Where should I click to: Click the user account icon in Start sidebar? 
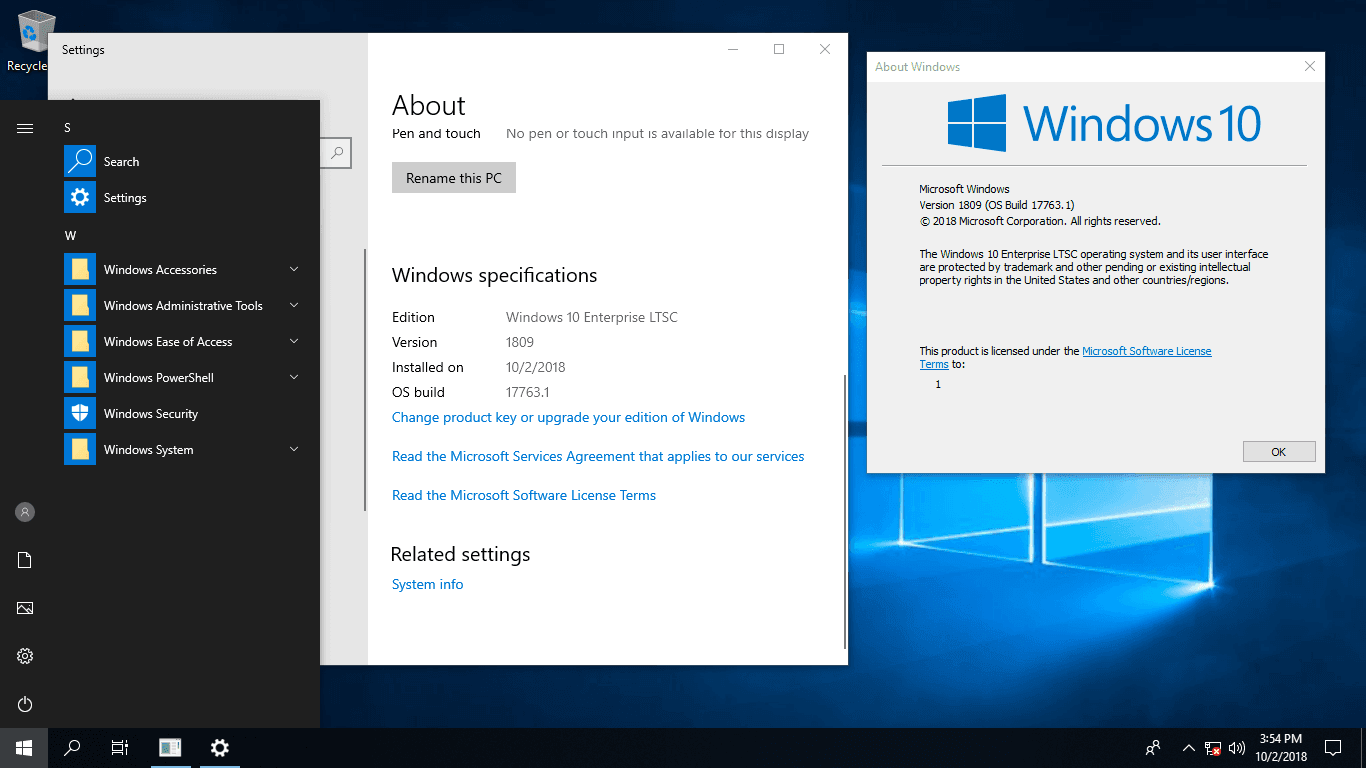(24, 511)
